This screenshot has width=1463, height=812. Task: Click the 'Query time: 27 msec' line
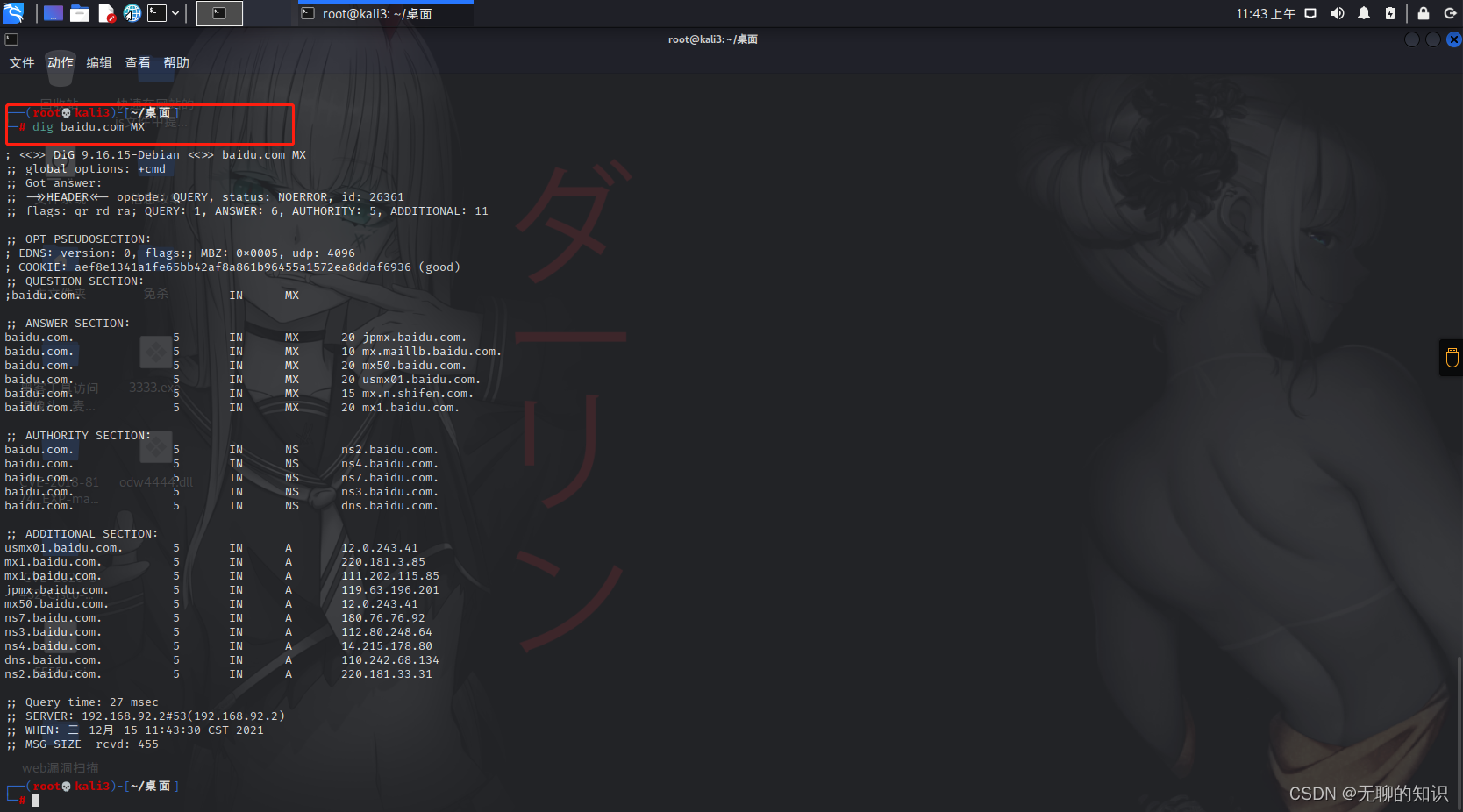(82, 702)
